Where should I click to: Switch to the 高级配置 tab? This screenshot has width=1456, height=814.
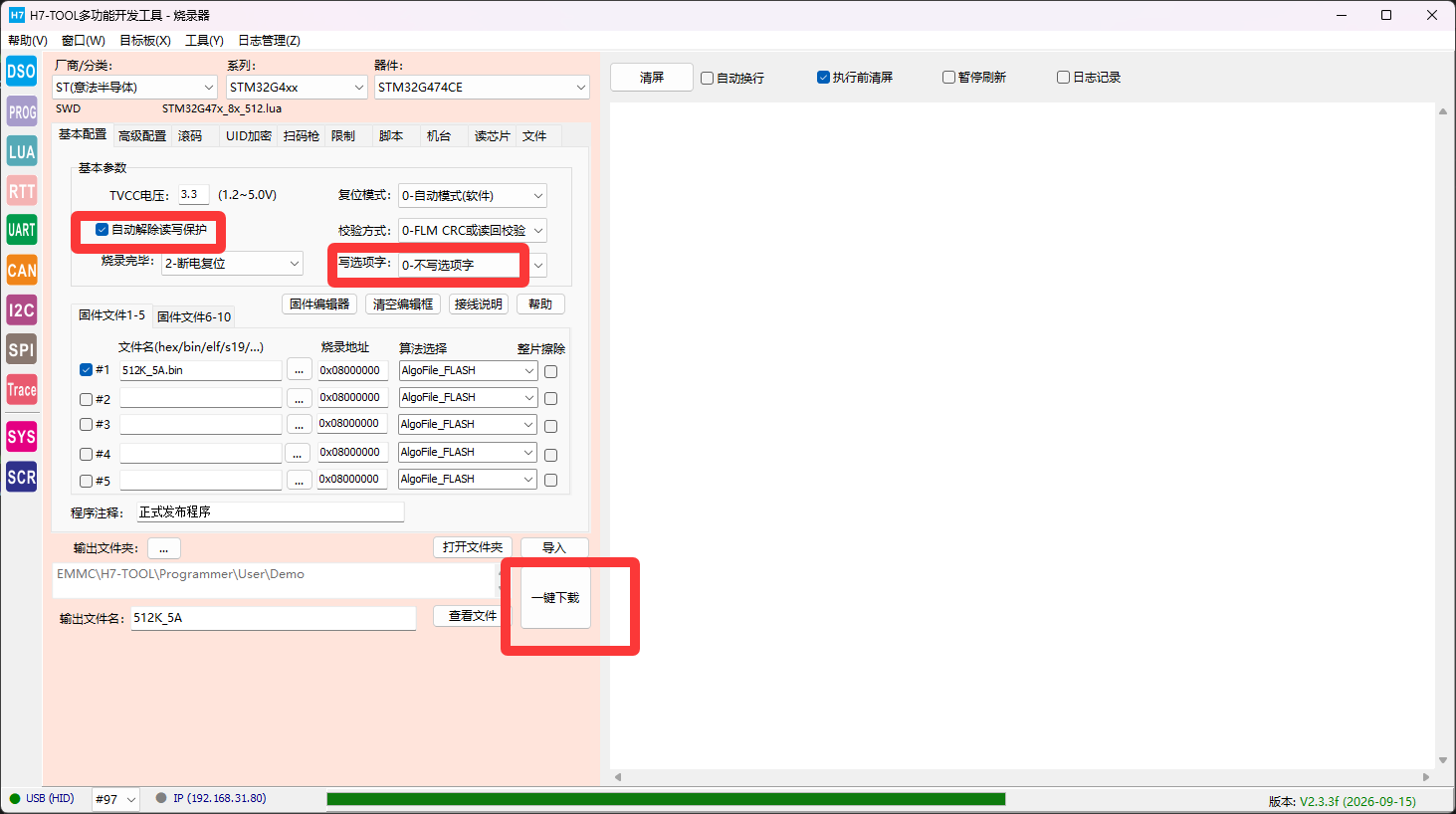(142, 136)
